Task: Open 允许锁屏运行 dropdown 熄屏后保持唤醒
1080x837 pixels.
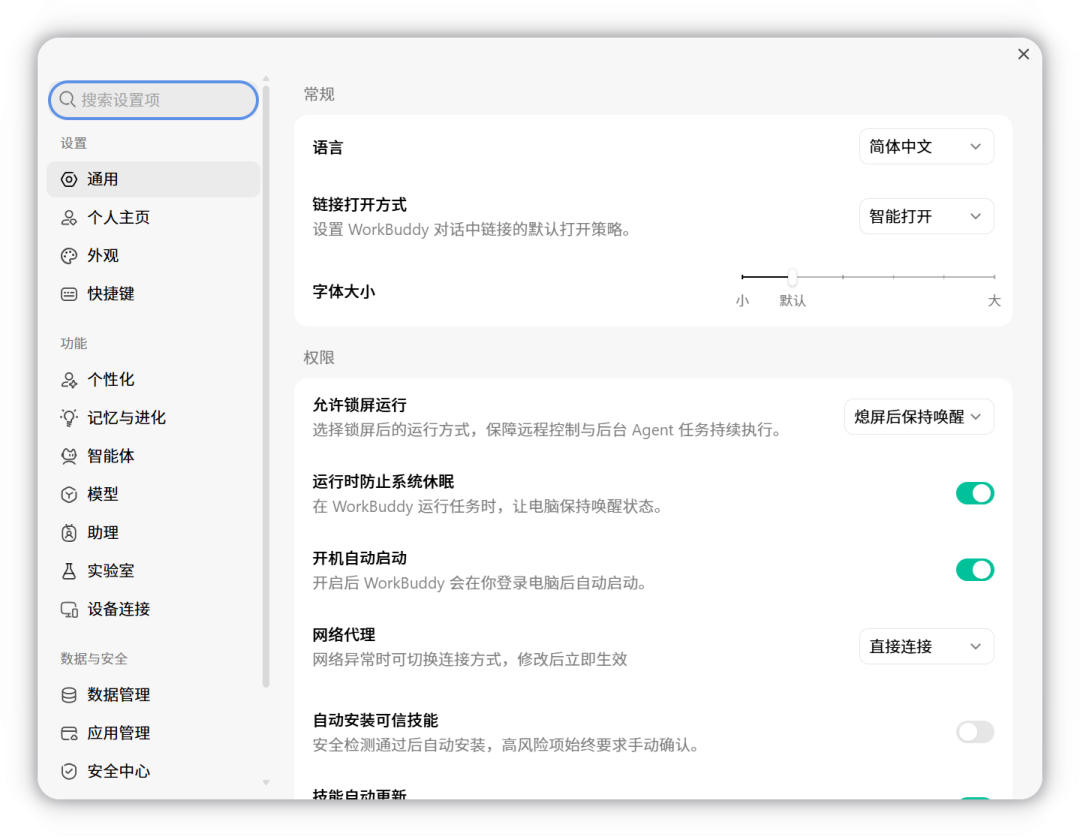Action: [919, 417]
